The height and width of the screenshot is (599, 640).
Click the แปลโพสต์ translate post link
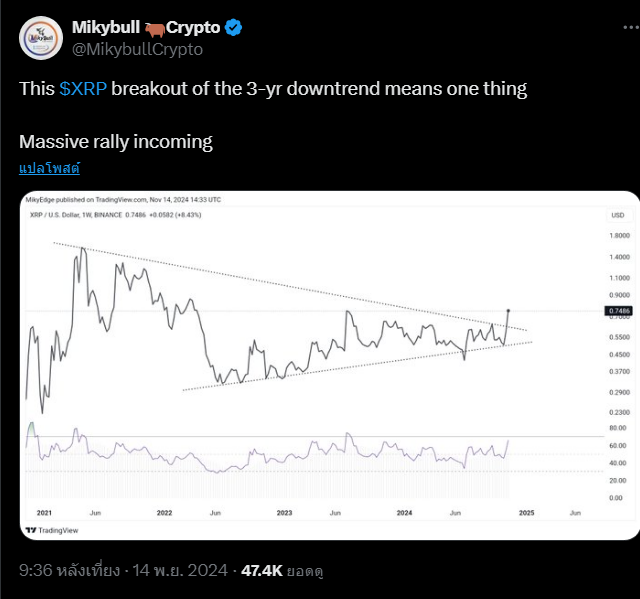49,168
